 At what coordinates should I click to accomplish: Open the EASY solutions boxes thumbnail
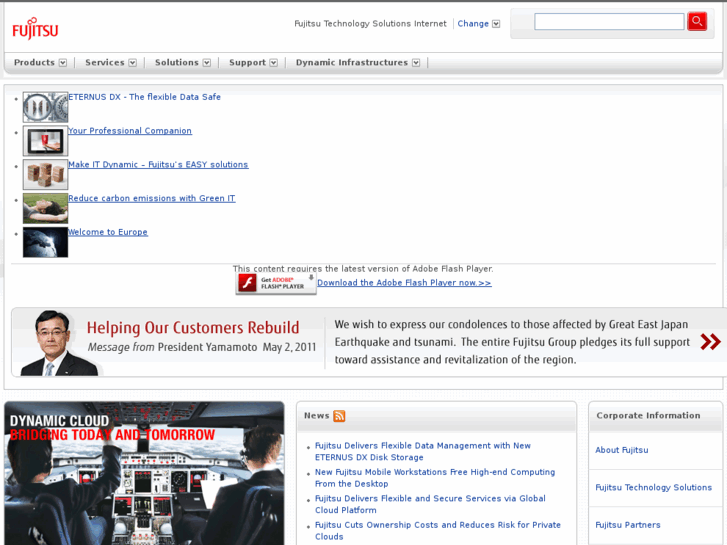45,174
